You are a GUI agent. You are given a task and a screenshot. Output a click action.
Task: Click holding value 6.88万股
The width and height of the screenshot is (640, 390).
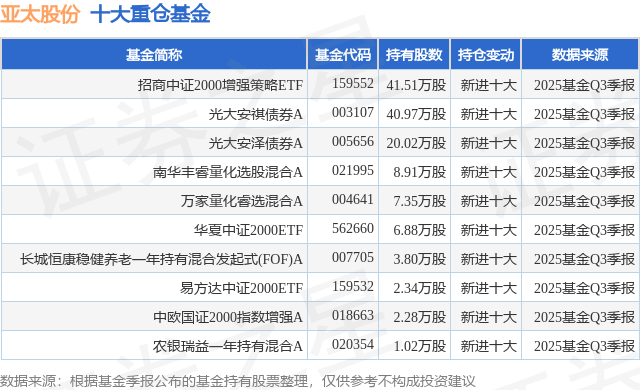pos(420,230)
